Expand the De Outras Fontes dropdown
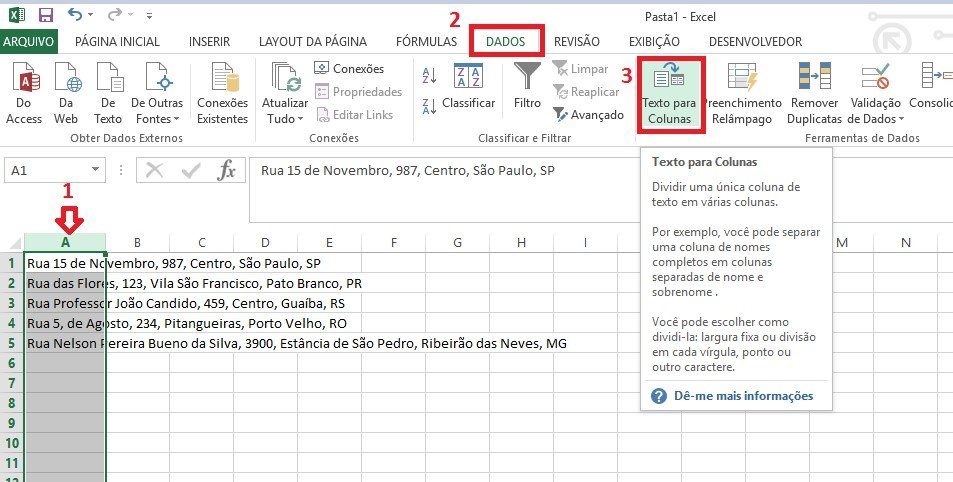The height and width of the screenshot is (482, 953). tap(157, 118)
